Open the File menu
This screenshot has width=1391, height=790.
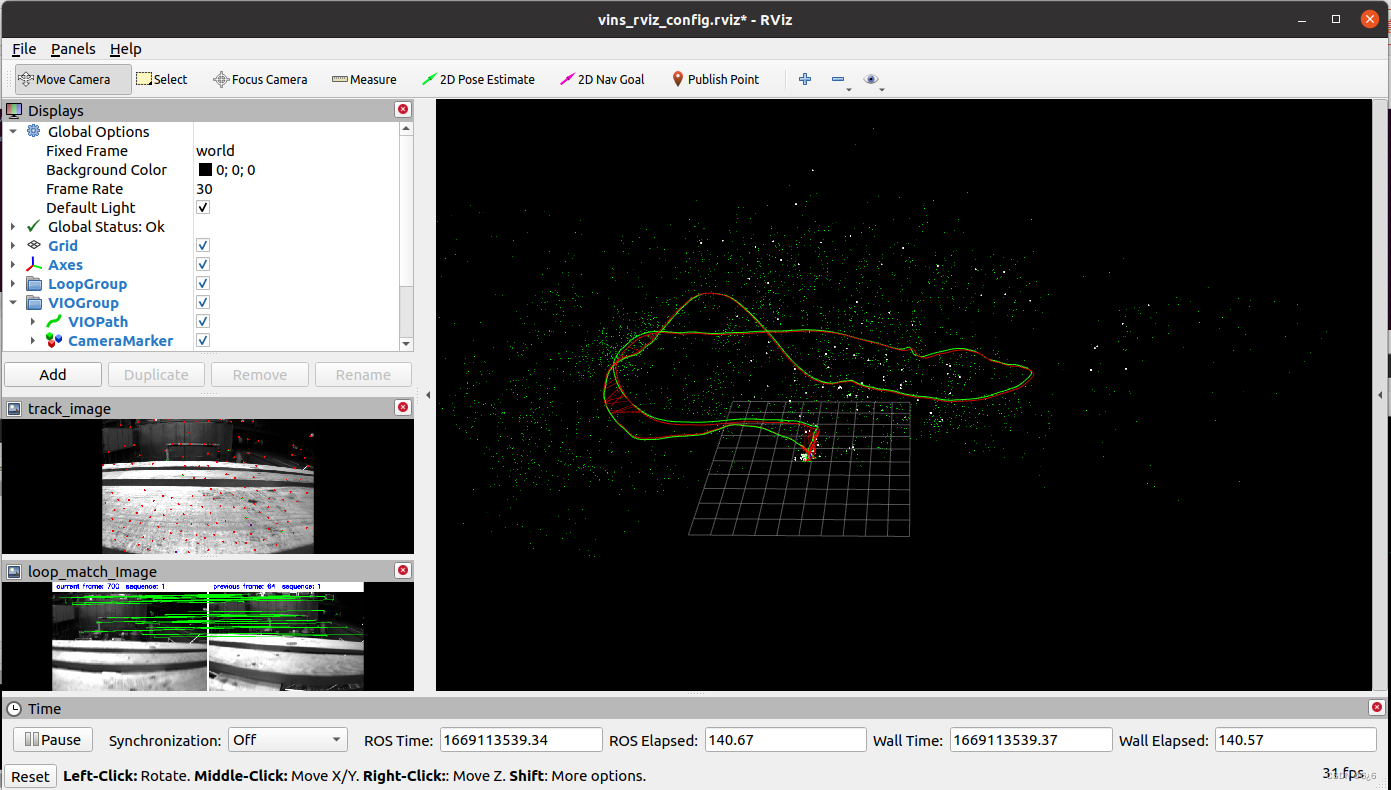click(x=23, y=48)
